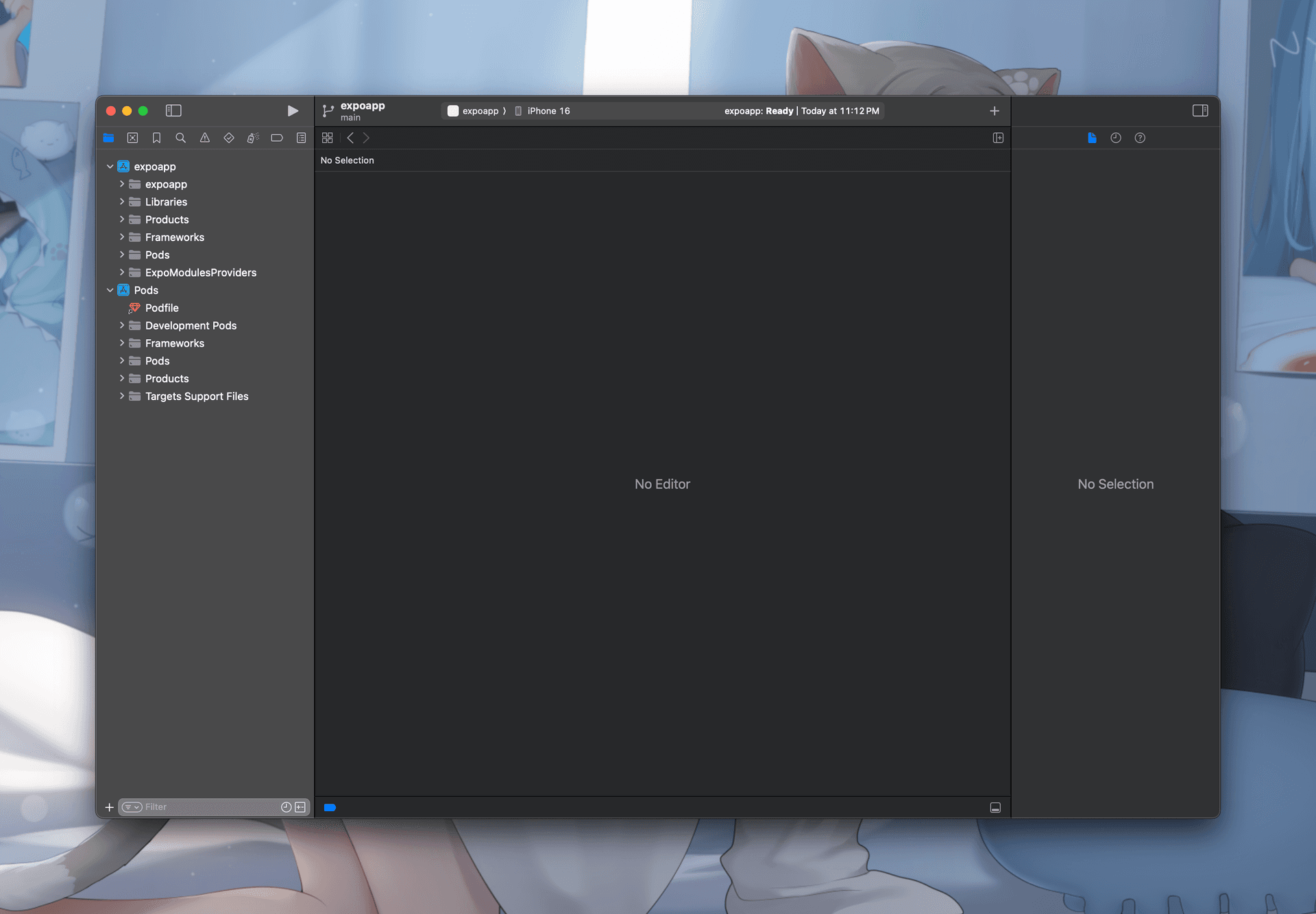Click the plus Library button in toolbar
The image size is (1316, 914).
click(x=995, y=111)
